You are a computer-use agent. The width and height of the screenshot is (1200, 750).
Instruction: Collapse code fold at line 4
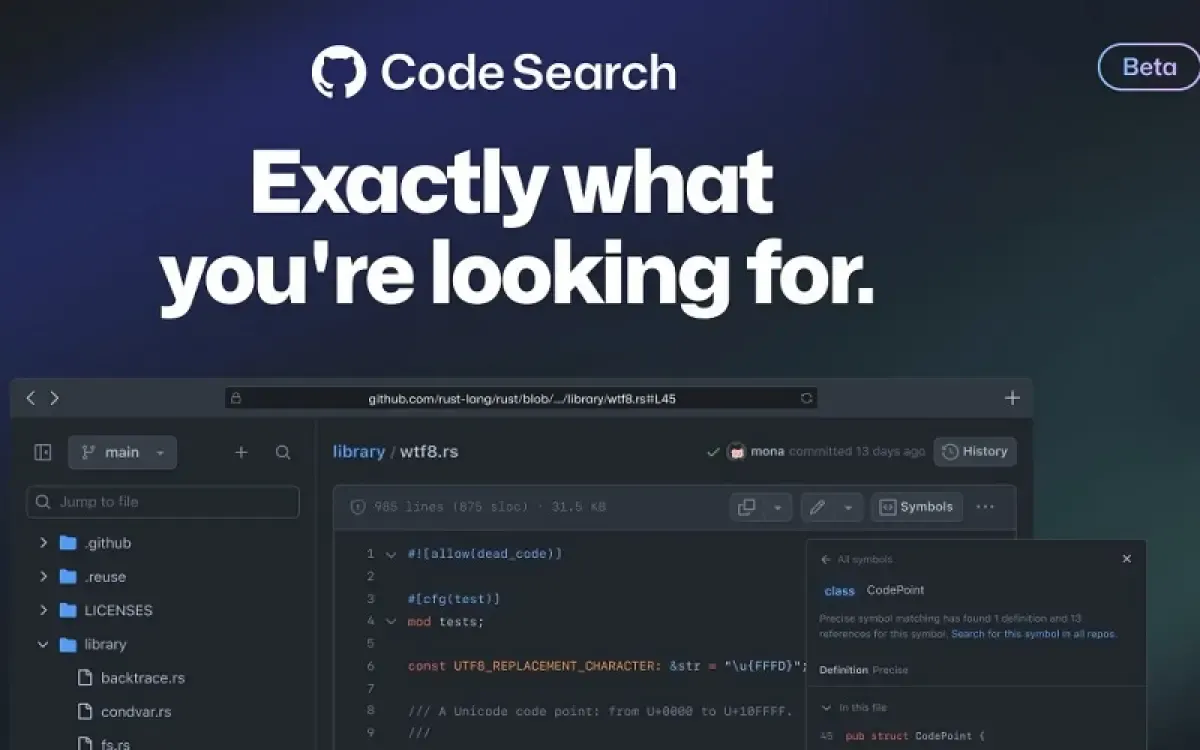pyautogui.click(x=391, y=621)
